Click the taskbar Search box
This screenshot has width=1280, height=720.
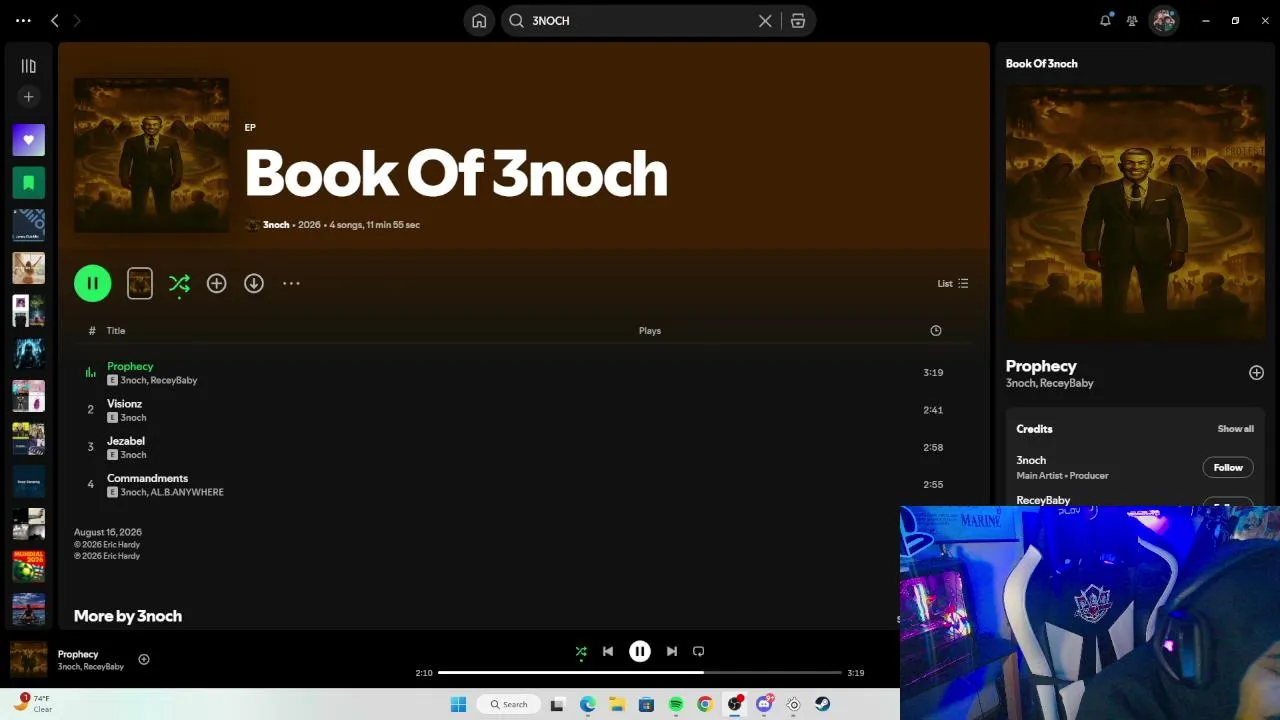pyautogui.click(x=509, y=705)
